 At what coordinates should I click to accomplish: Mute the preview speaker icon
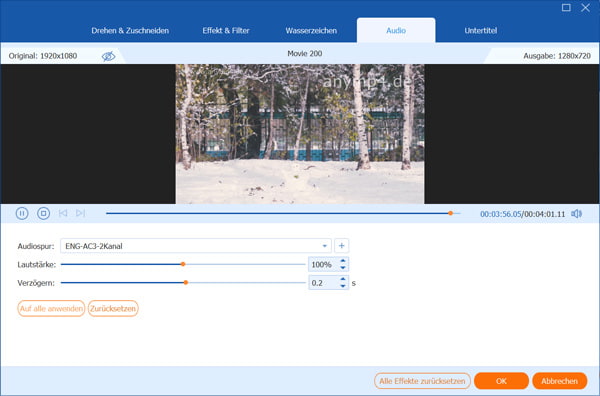point(576,214)
